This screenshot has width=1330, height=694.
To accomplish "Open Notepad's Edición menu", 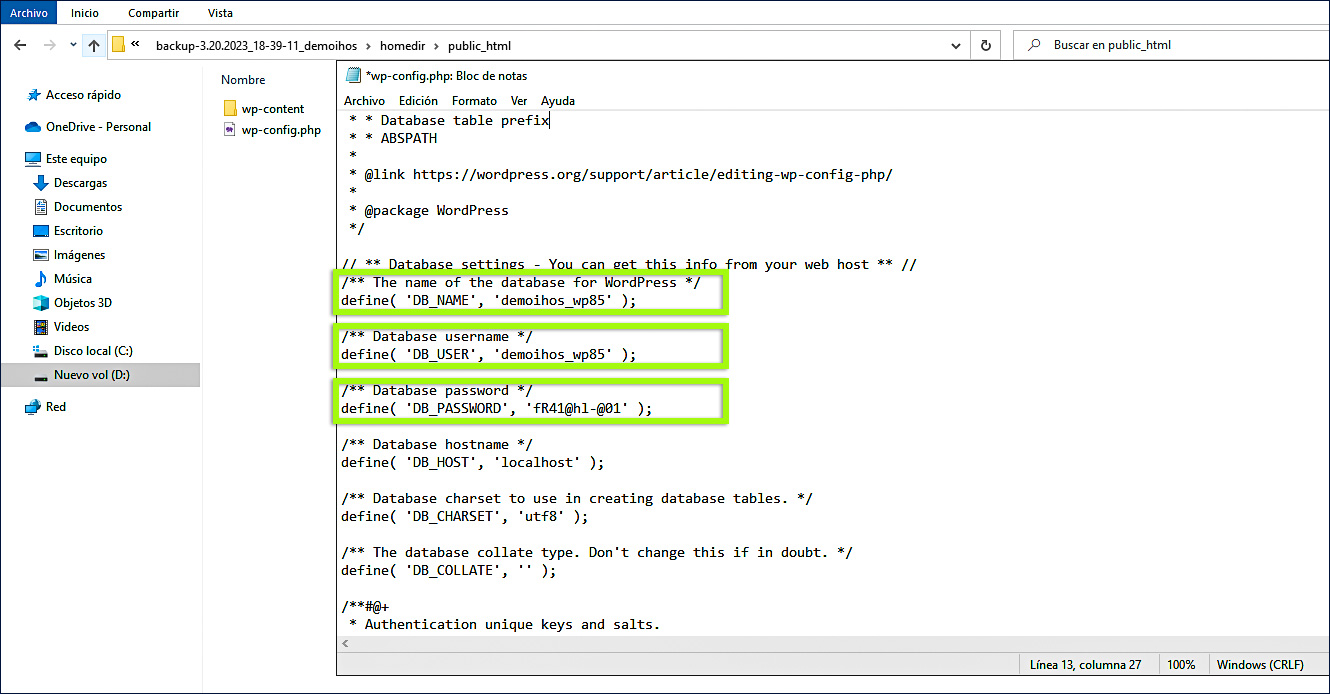I will [418, 101].
